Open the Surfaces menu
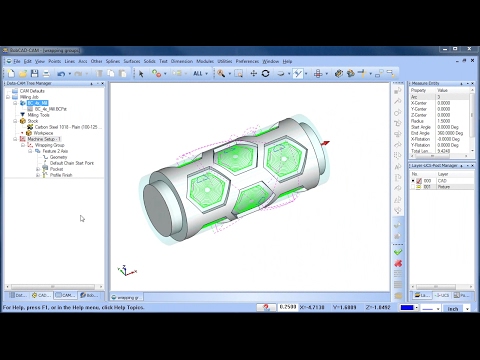Screen dimensions: 480x360 tap(132, 61)
